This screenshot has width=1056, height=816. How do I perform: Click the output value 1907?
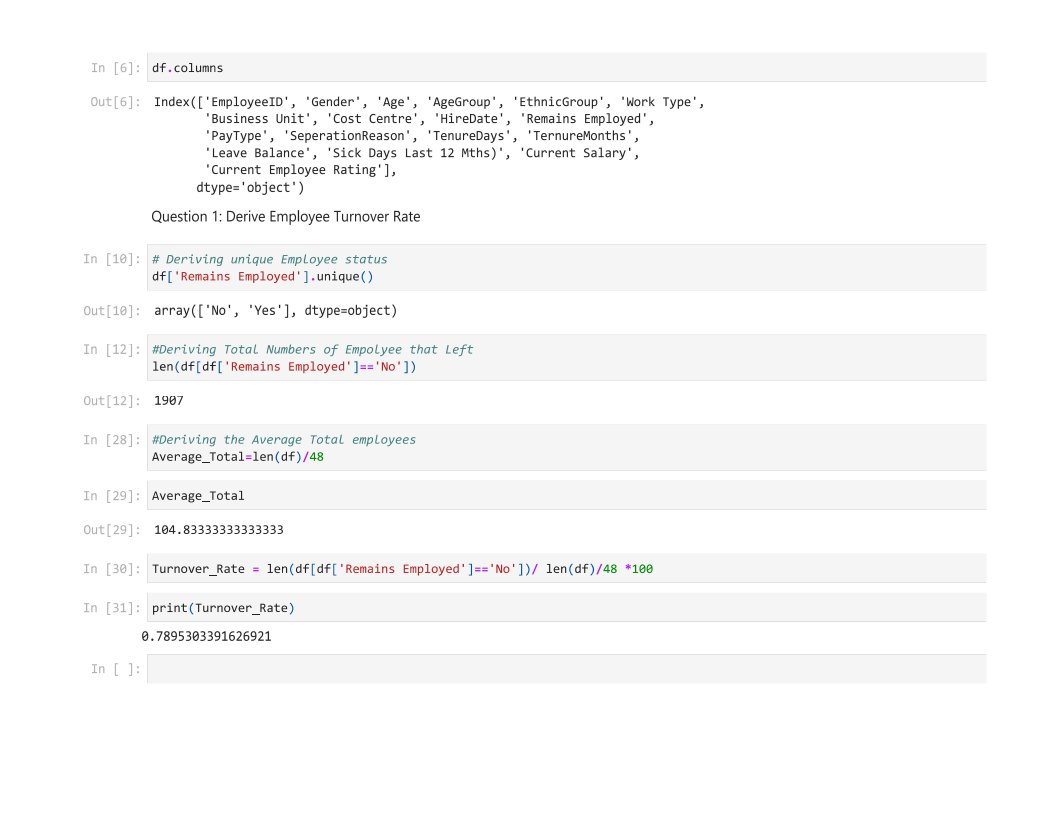(168, 401)
